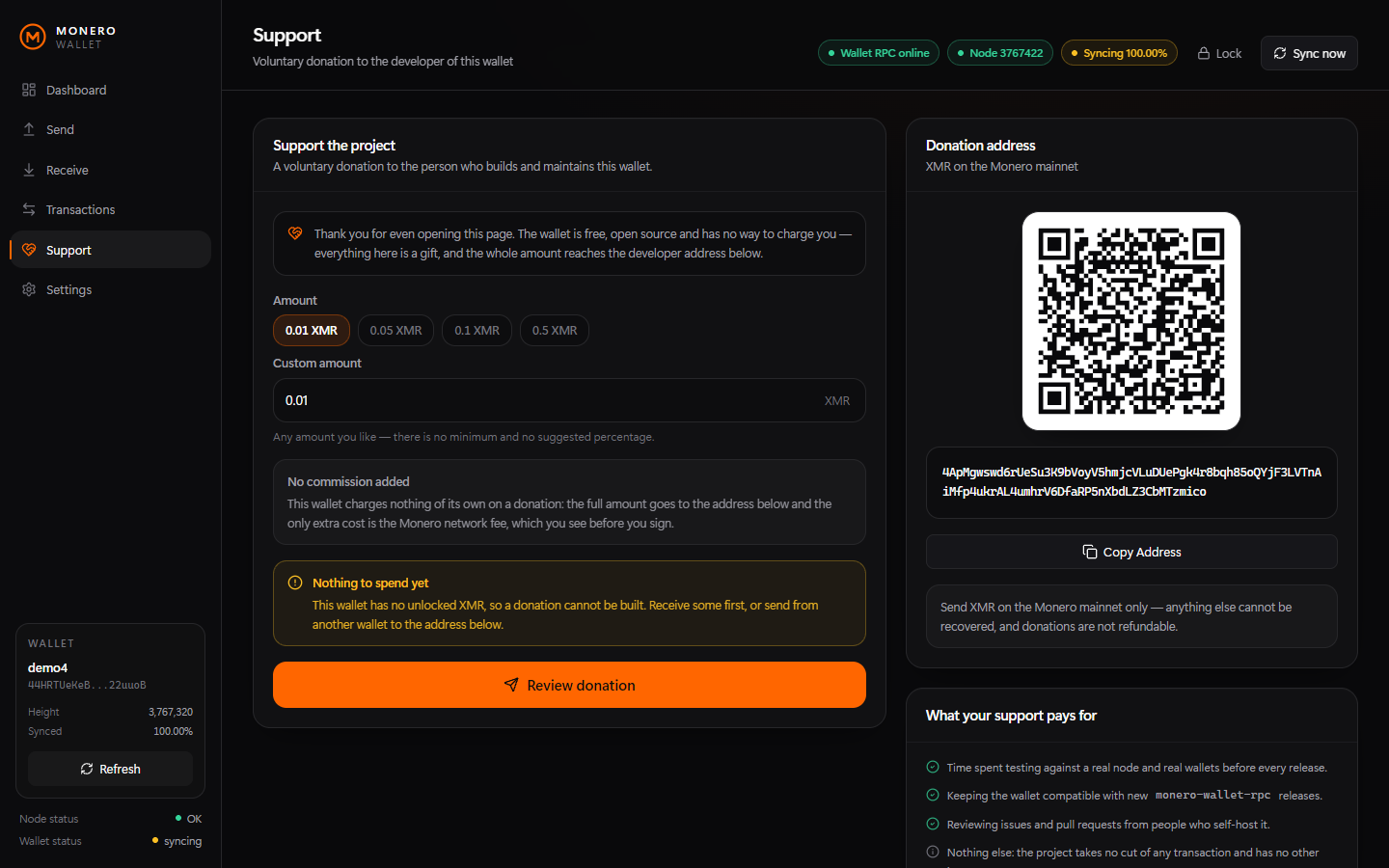Screen dimensions: 1389x868
Task: Click the demo4 wallet name
Action: click(x=47, y=667)
